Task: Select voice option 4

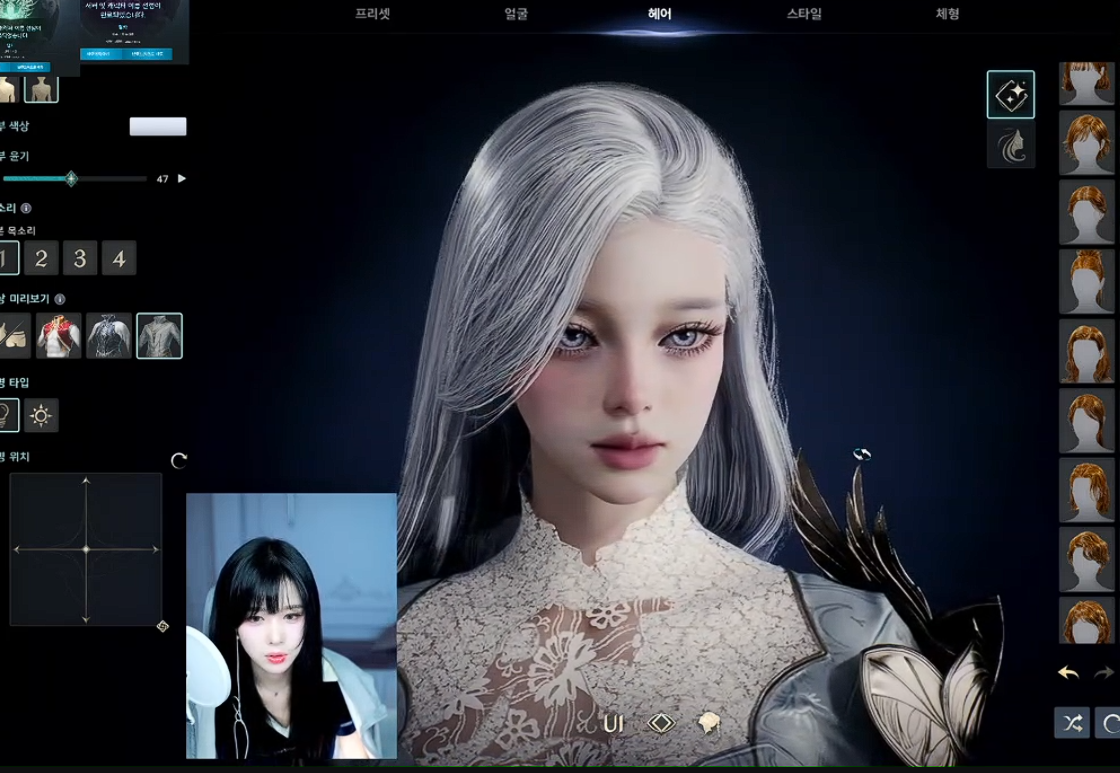Action: tap(118, 259)
